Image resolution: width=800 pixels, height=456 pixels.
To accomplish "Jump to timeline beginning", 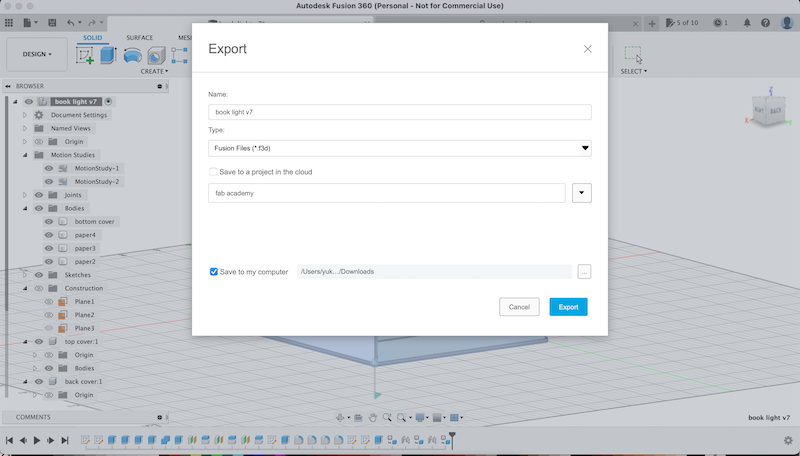I will 9,440.
